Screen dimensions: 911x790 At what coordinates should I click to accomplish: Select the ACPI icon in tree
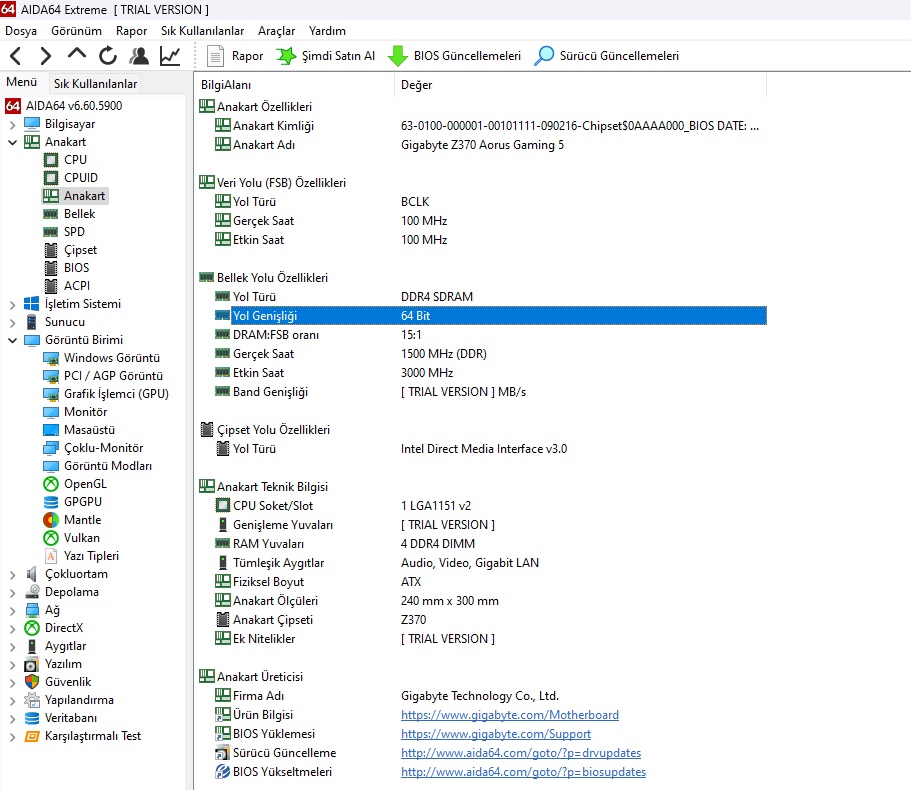(x=51, y=286)
